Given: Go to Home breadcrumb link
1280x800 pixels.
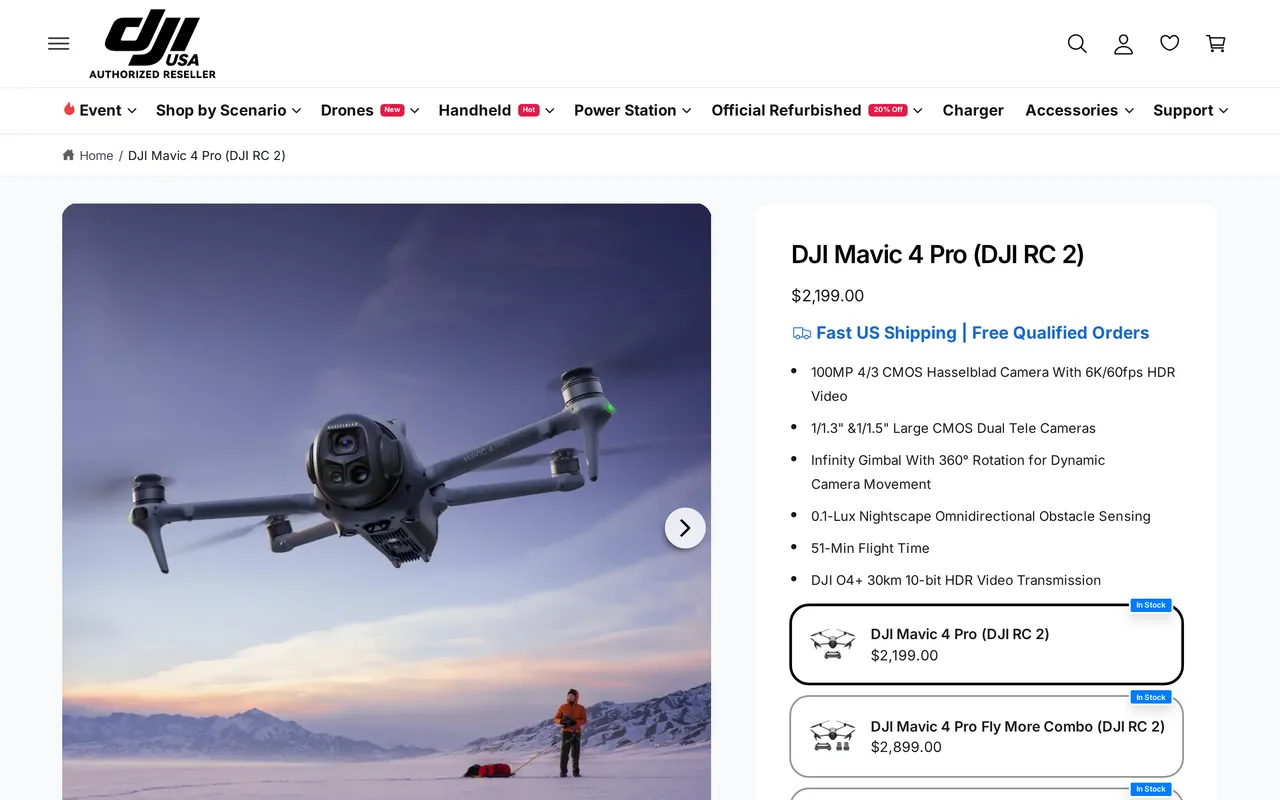Looking at the screenshot, I should click(96, 155).
